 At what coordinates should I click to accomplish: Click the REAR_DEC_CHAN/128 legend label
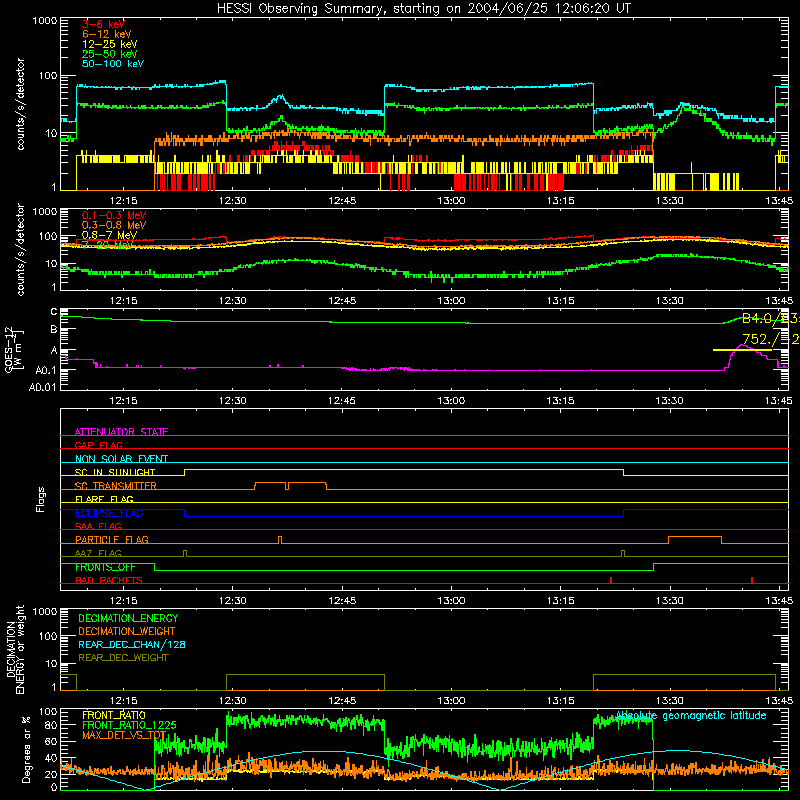132,644
